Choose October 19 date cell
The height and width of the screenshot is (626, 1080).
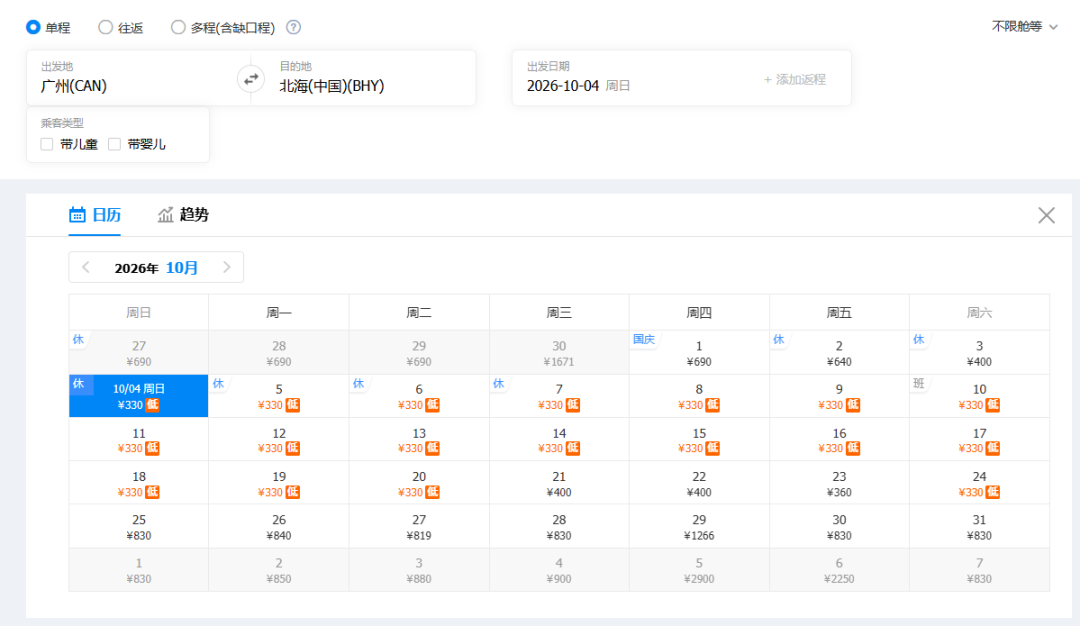(279, 483)
